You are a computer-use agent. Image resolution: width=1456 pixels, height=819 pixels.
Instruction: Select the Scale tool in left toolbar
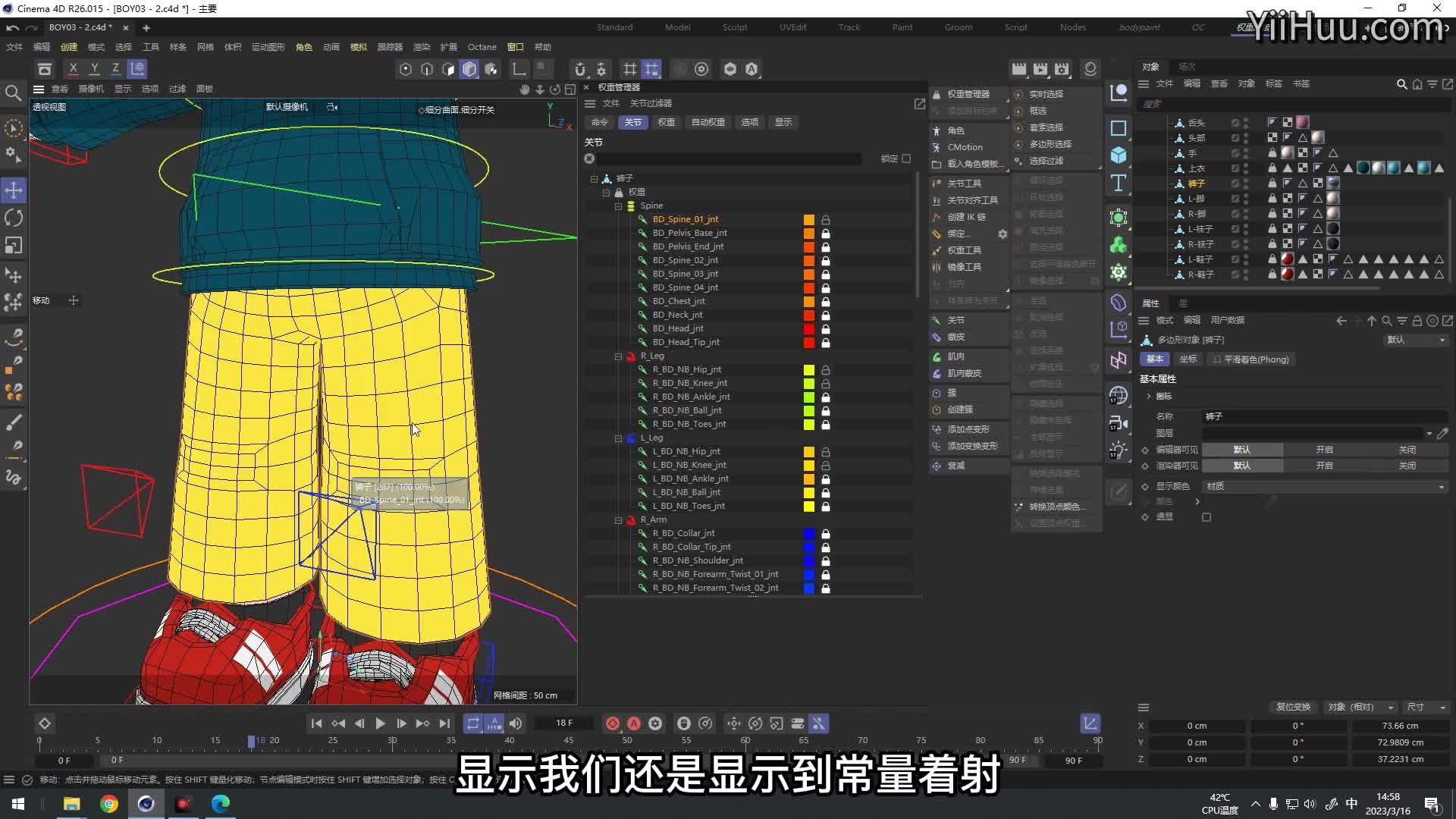(x=14, y=246)
